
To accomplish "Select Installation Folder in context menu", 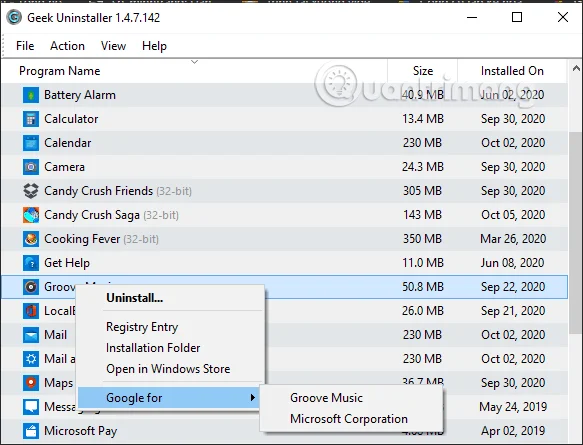I will [153, 348].
